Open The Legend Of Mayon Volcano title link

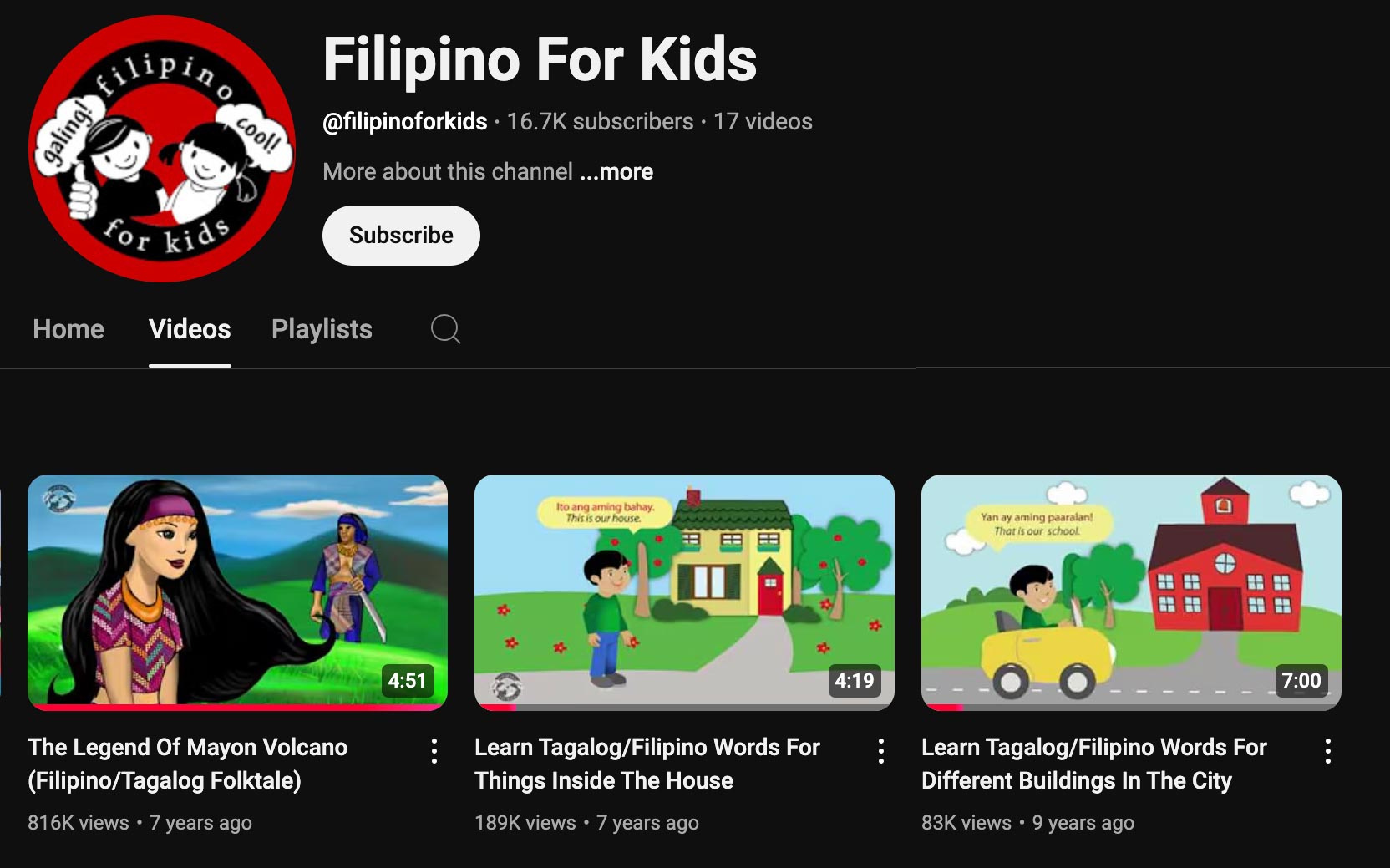(x=188, y=764)
